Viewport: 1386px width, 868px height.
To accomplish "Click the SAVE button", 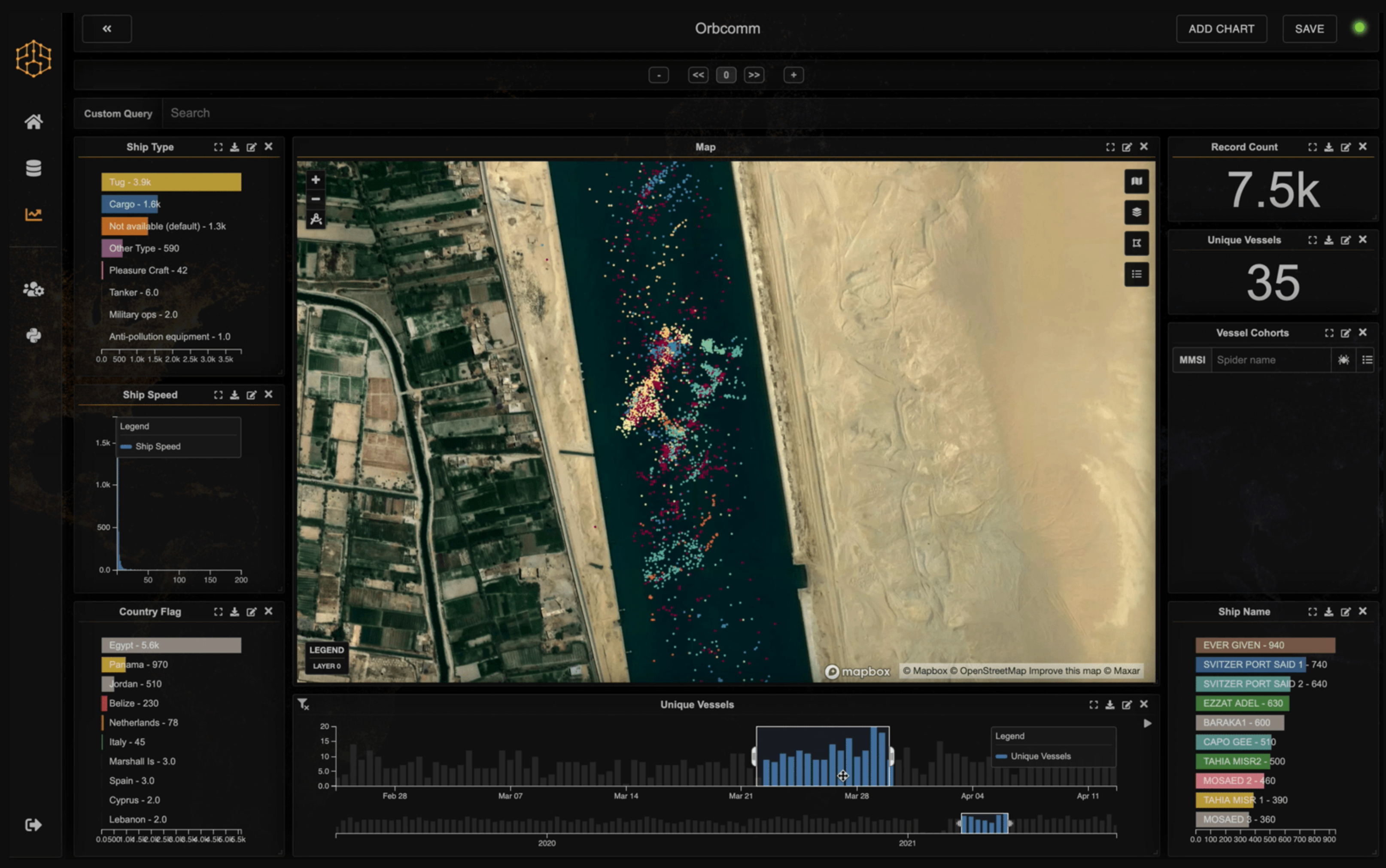I will (x=1309, y=29).
